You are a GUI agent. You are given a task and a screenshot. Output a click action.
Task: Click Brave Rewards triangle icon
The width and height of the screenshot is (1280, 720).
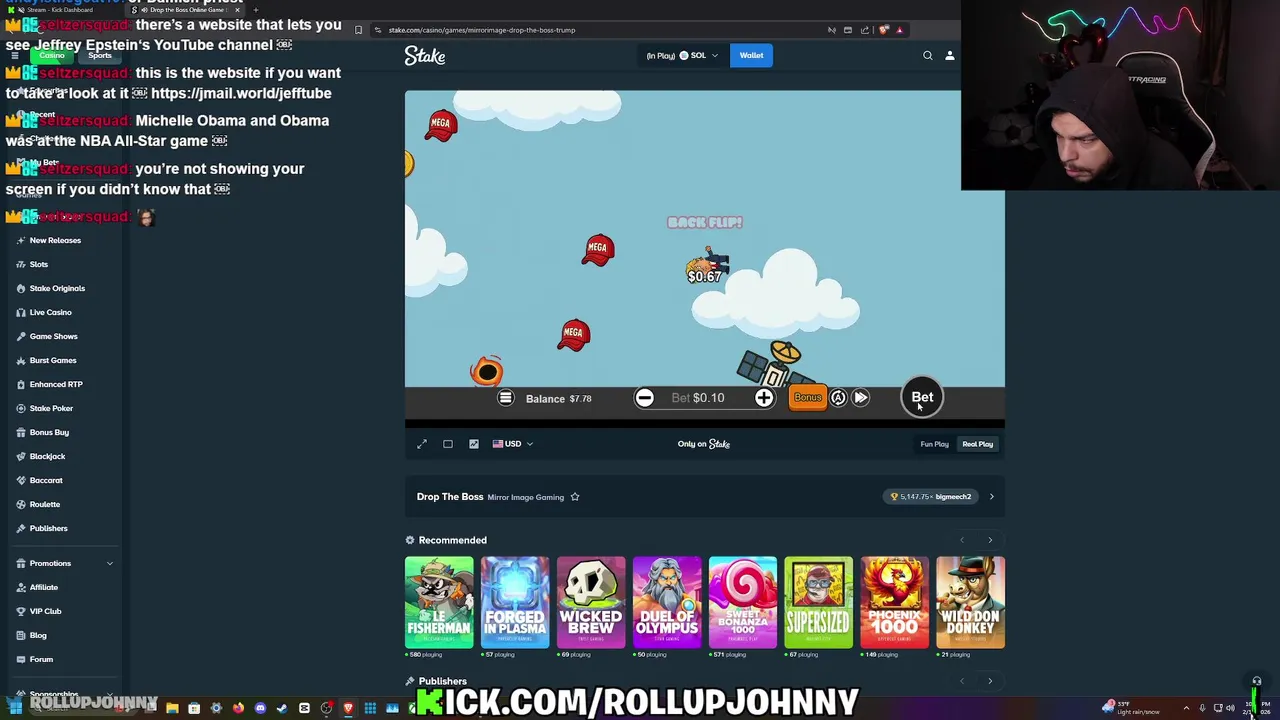tap(899, 30)
